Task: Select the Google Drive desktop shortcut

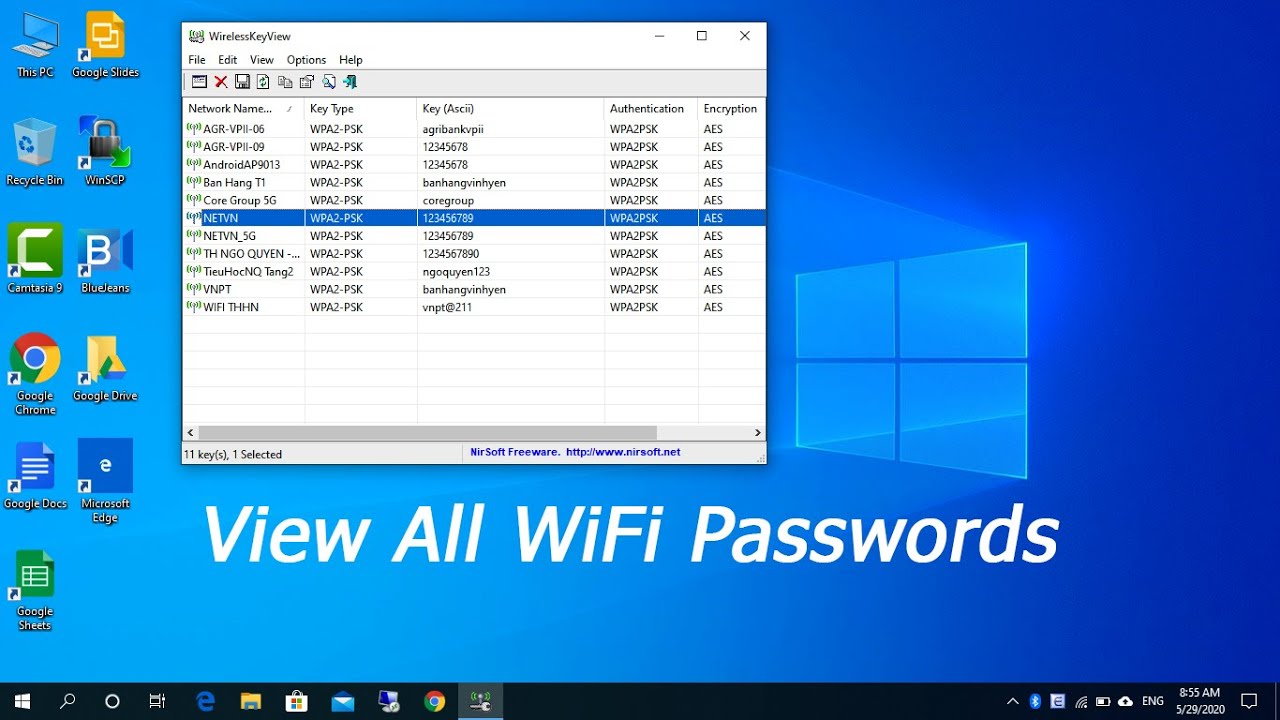Action: [105, 368]
